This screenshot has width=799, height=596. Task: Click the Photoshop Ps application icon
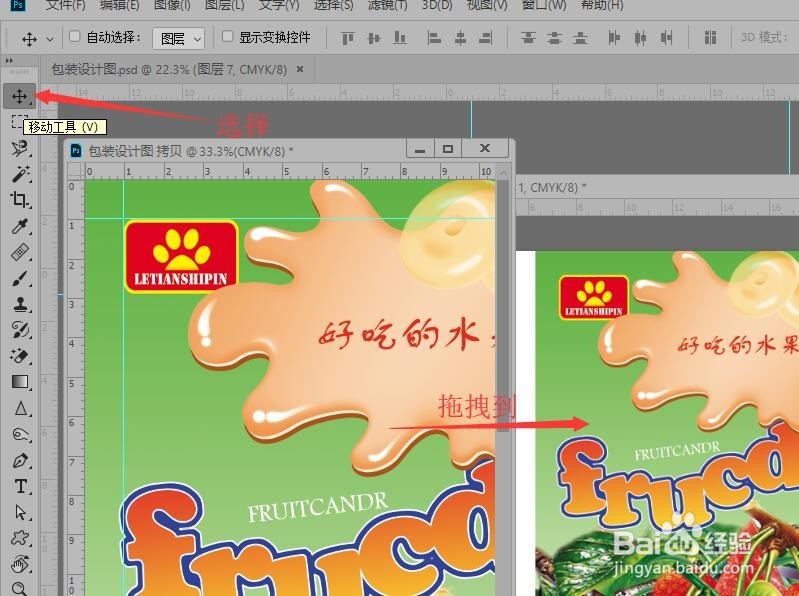click(18, 5)
